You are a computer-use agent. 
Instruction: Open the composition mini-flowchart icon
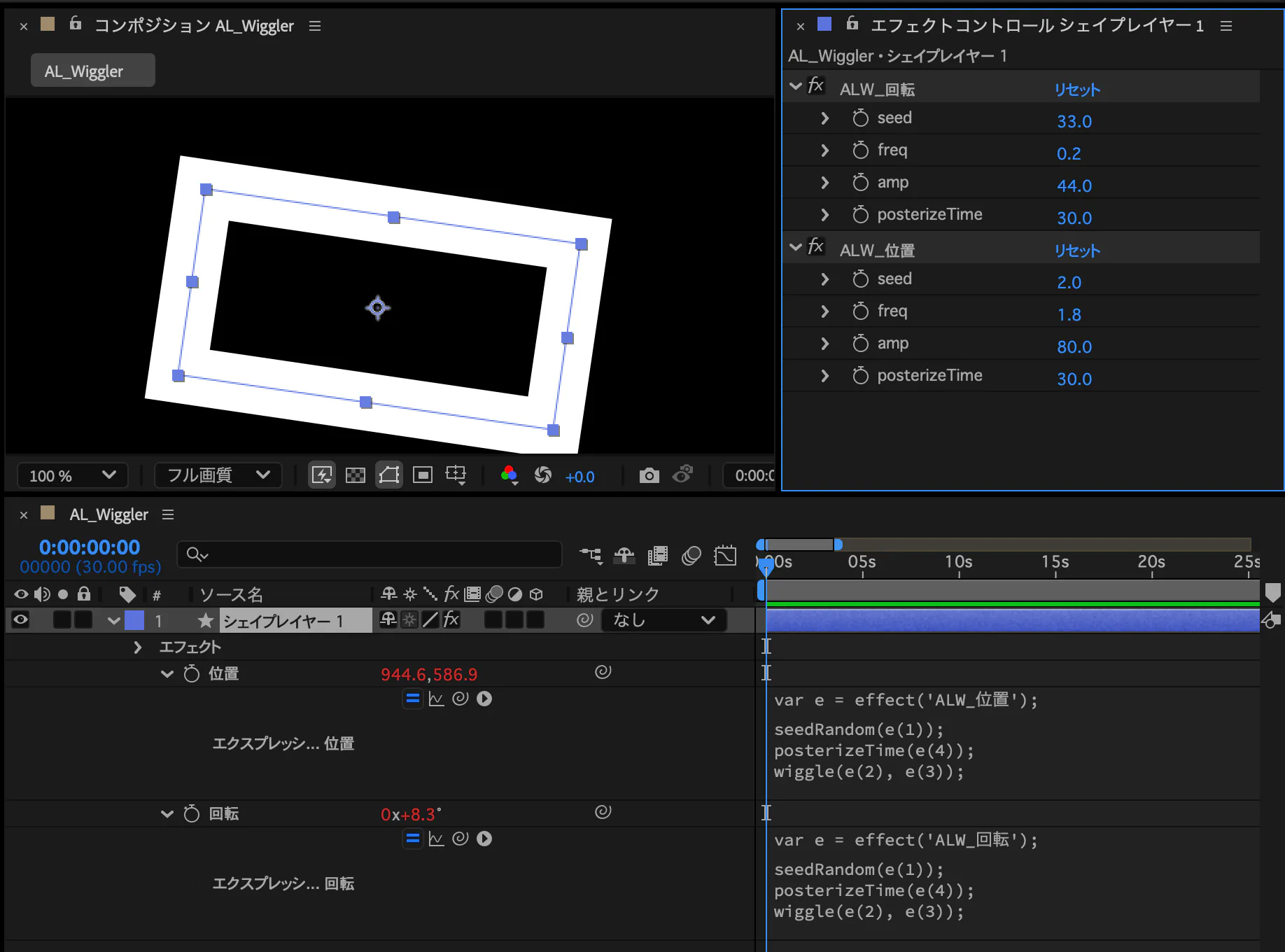point(590,556)
